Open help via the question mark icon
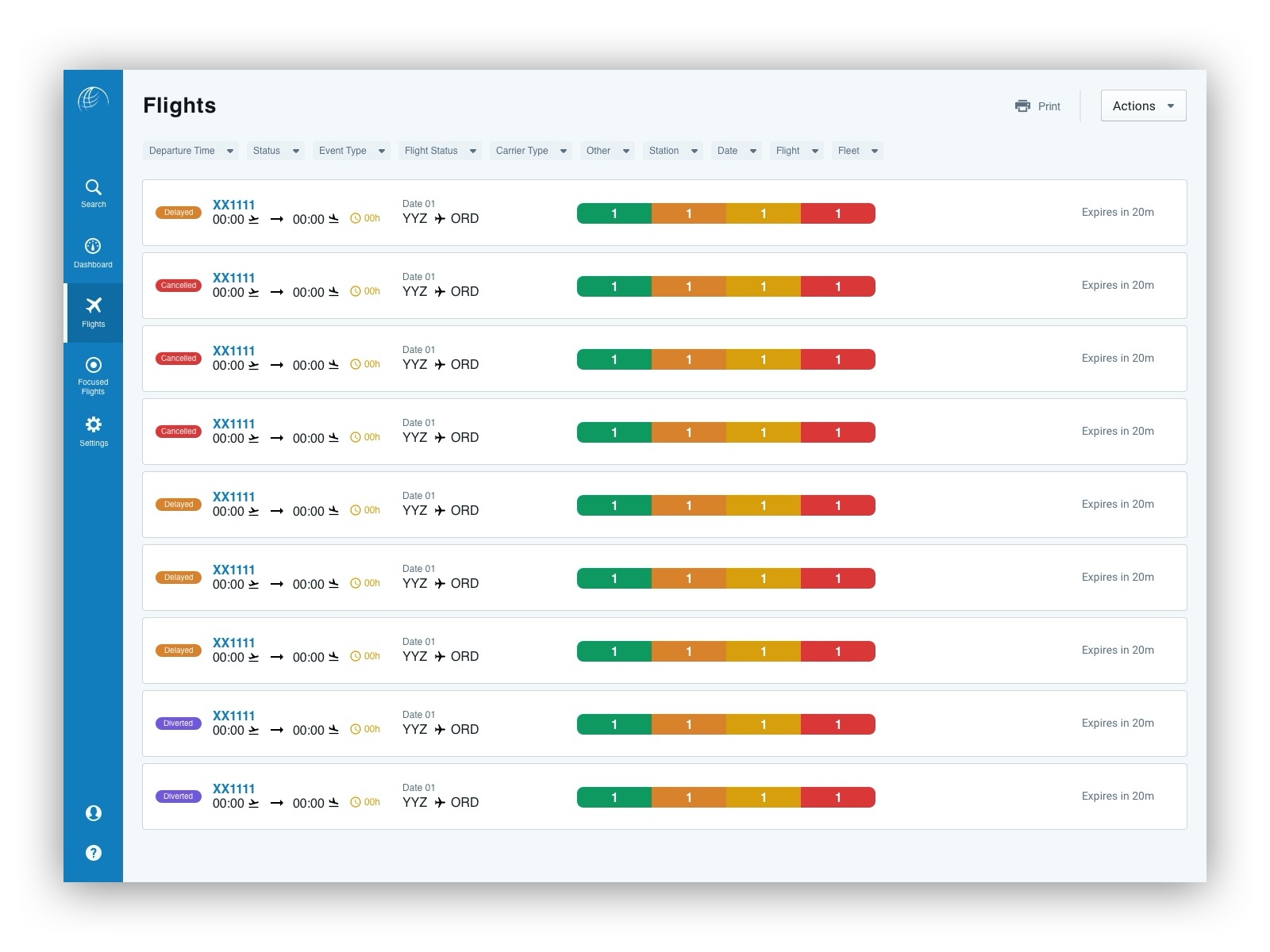The width and height of the screenshot is (1270, 952). (93, 852)
